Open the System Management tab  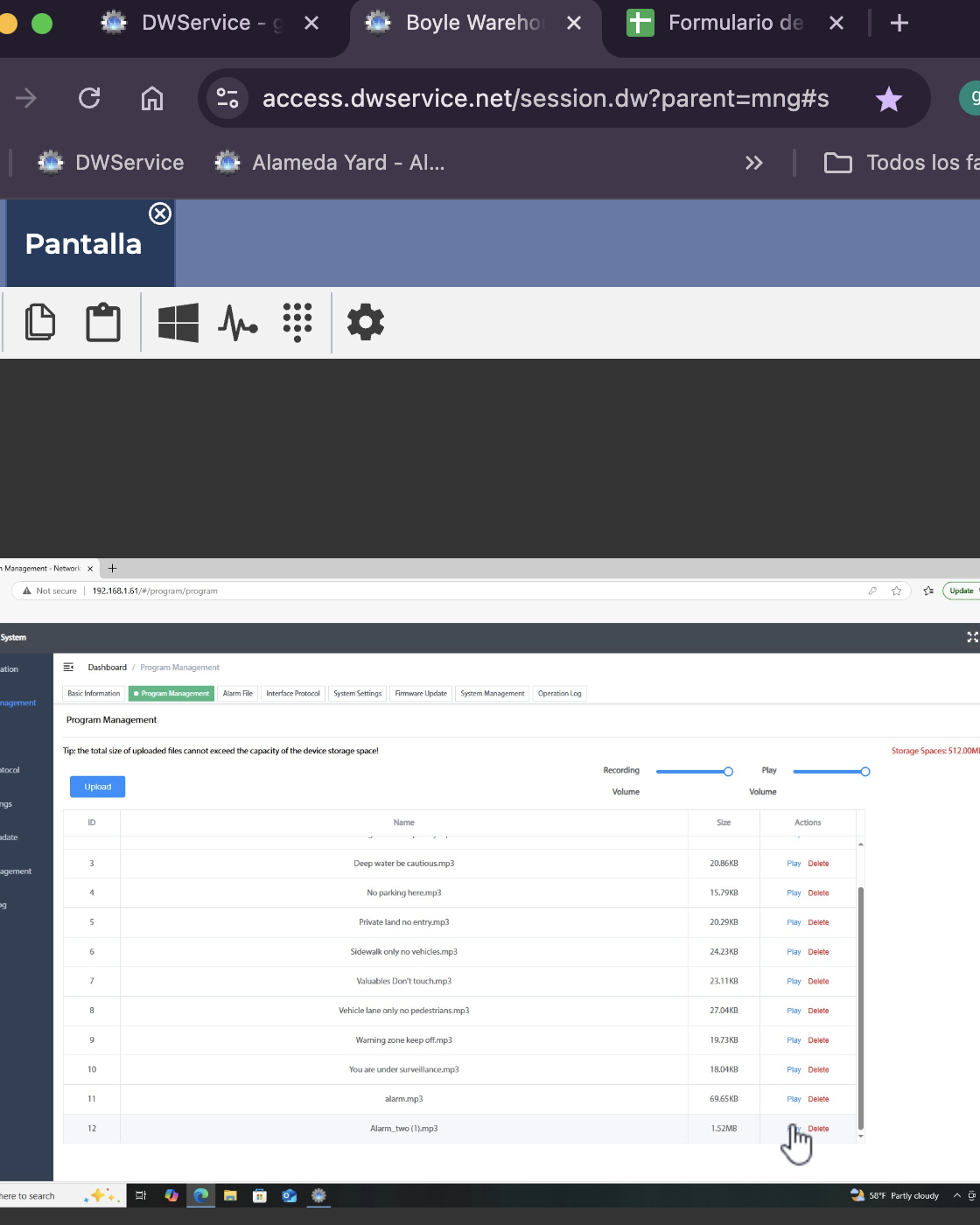pos(493,693)
